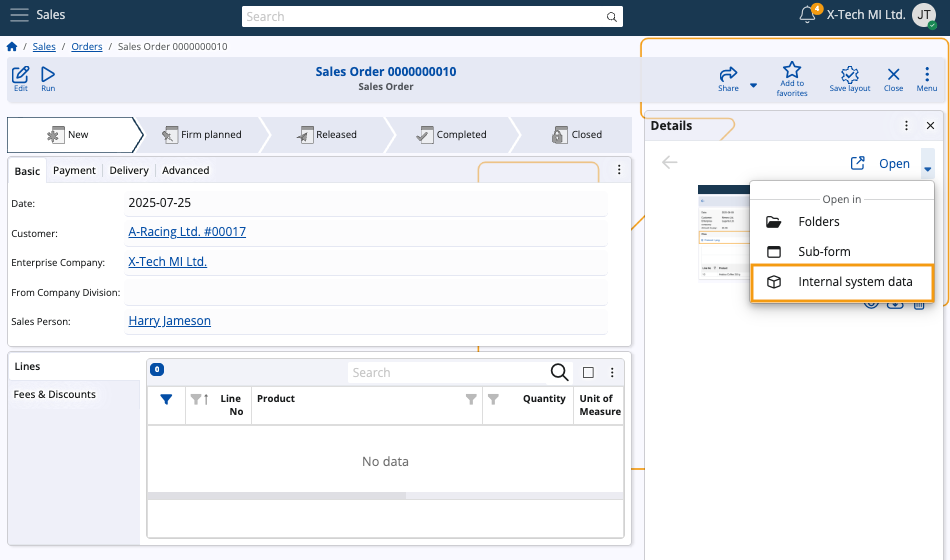Add sales order to favorites

tap(791, 72)
